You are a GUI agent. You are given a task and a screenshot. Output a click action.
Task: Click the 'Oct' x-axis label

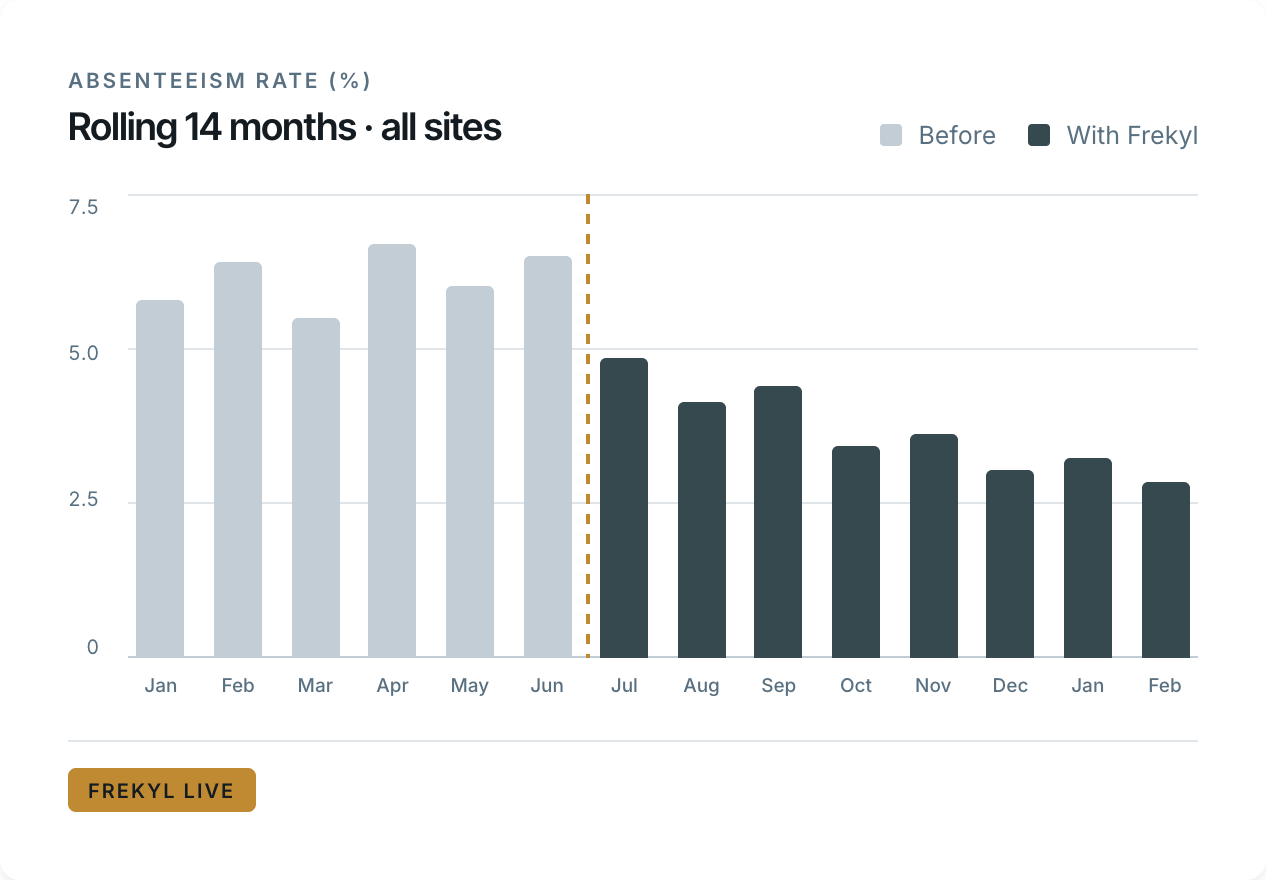[856, 686]
